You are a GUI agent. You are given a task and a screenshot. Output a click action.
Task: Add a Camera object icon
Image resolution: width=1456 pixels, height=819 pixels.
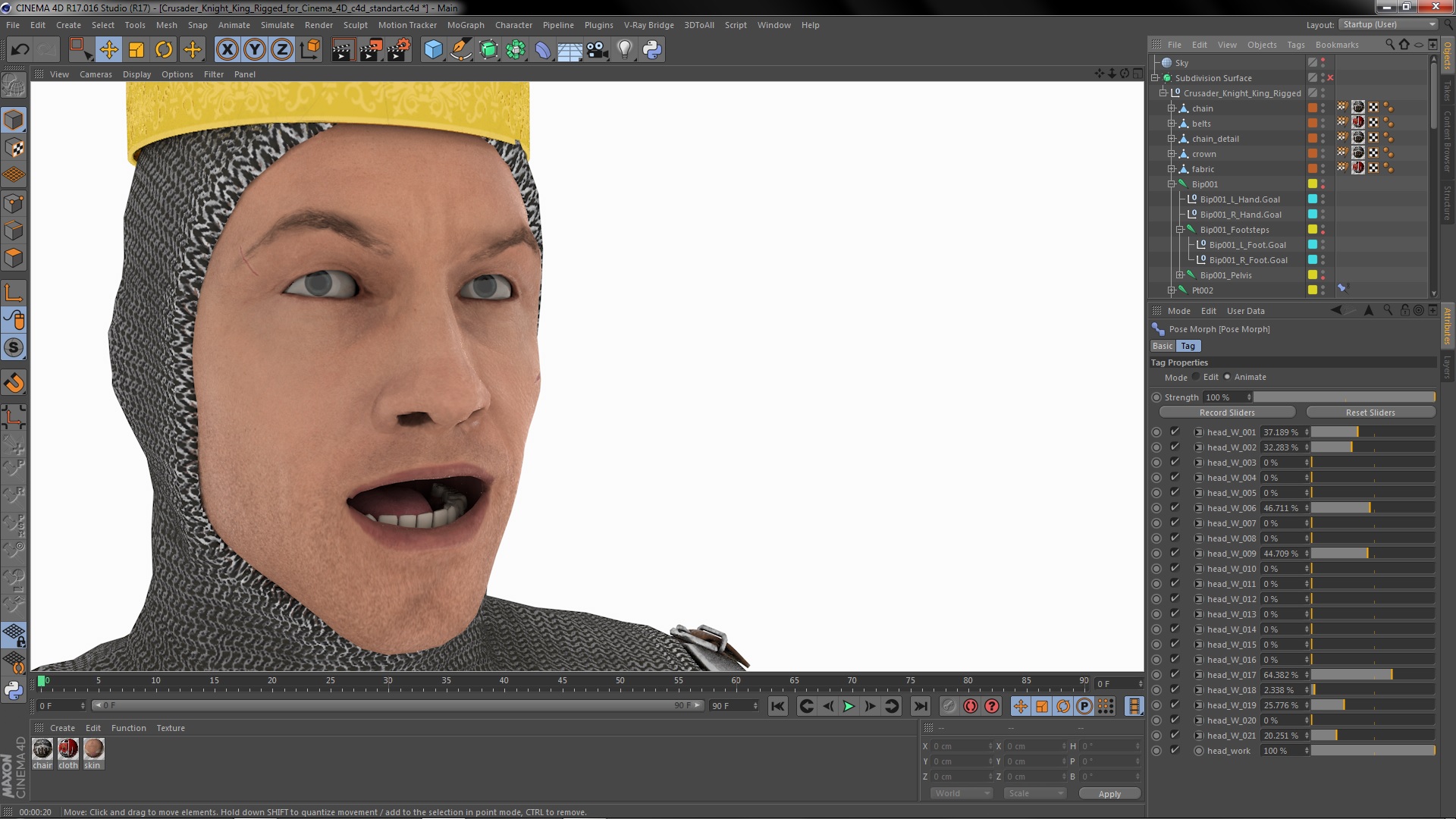[x=598, y=50]
